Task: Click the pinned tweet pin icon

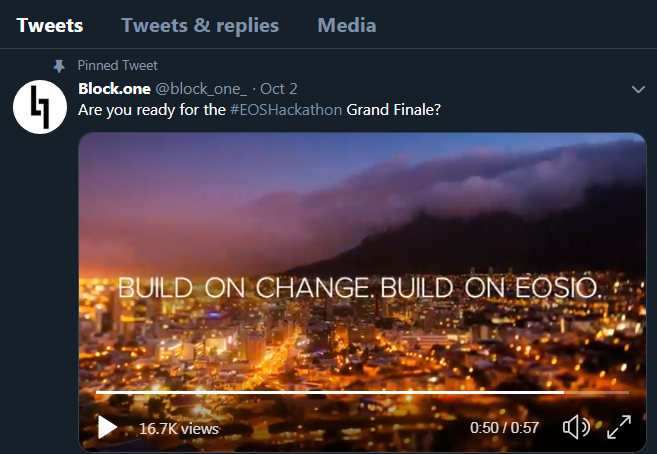Action: pyautogui.click(x=59, y=66)
